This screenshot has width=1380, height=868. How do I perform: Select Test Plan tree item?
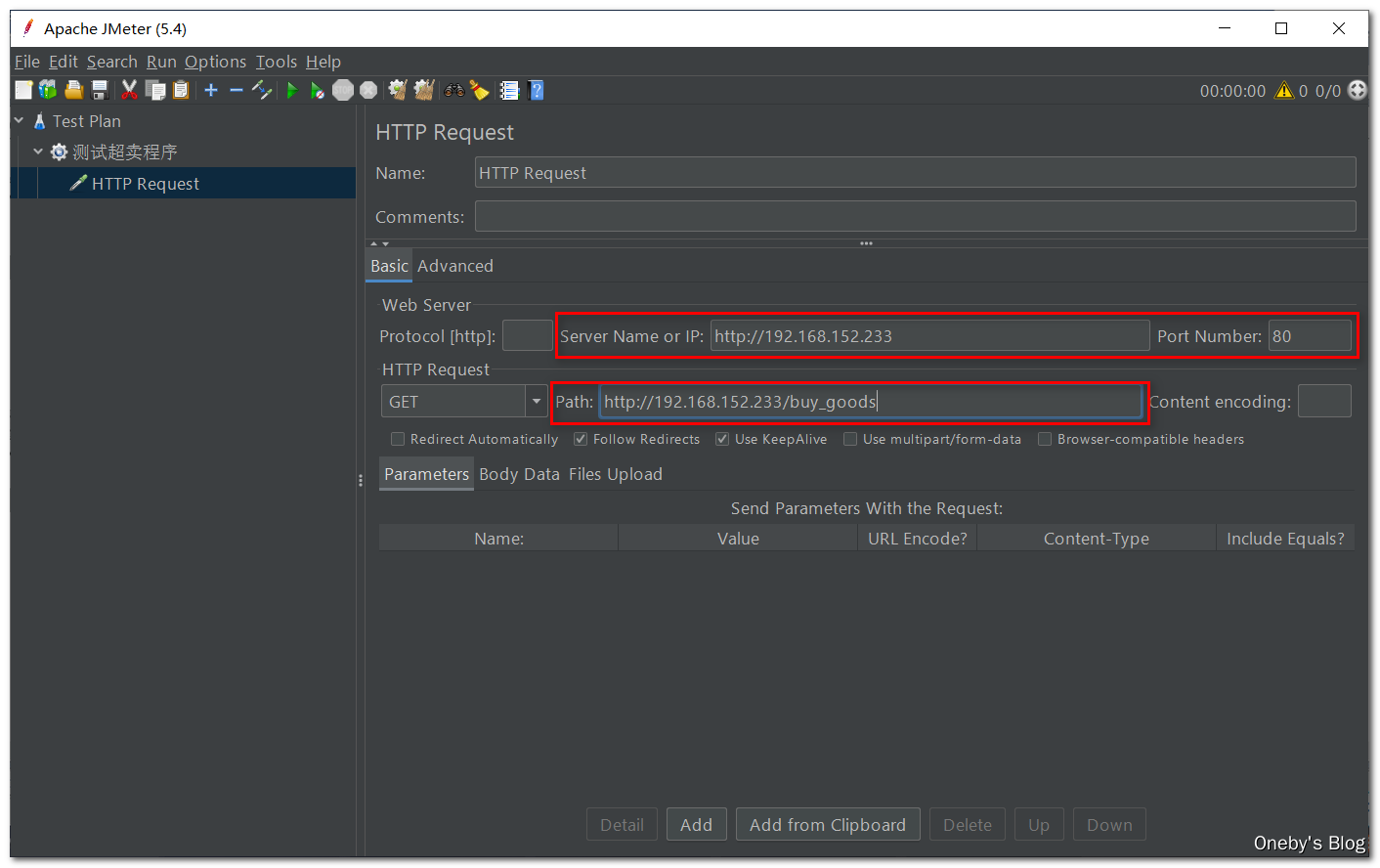(87, 121)
